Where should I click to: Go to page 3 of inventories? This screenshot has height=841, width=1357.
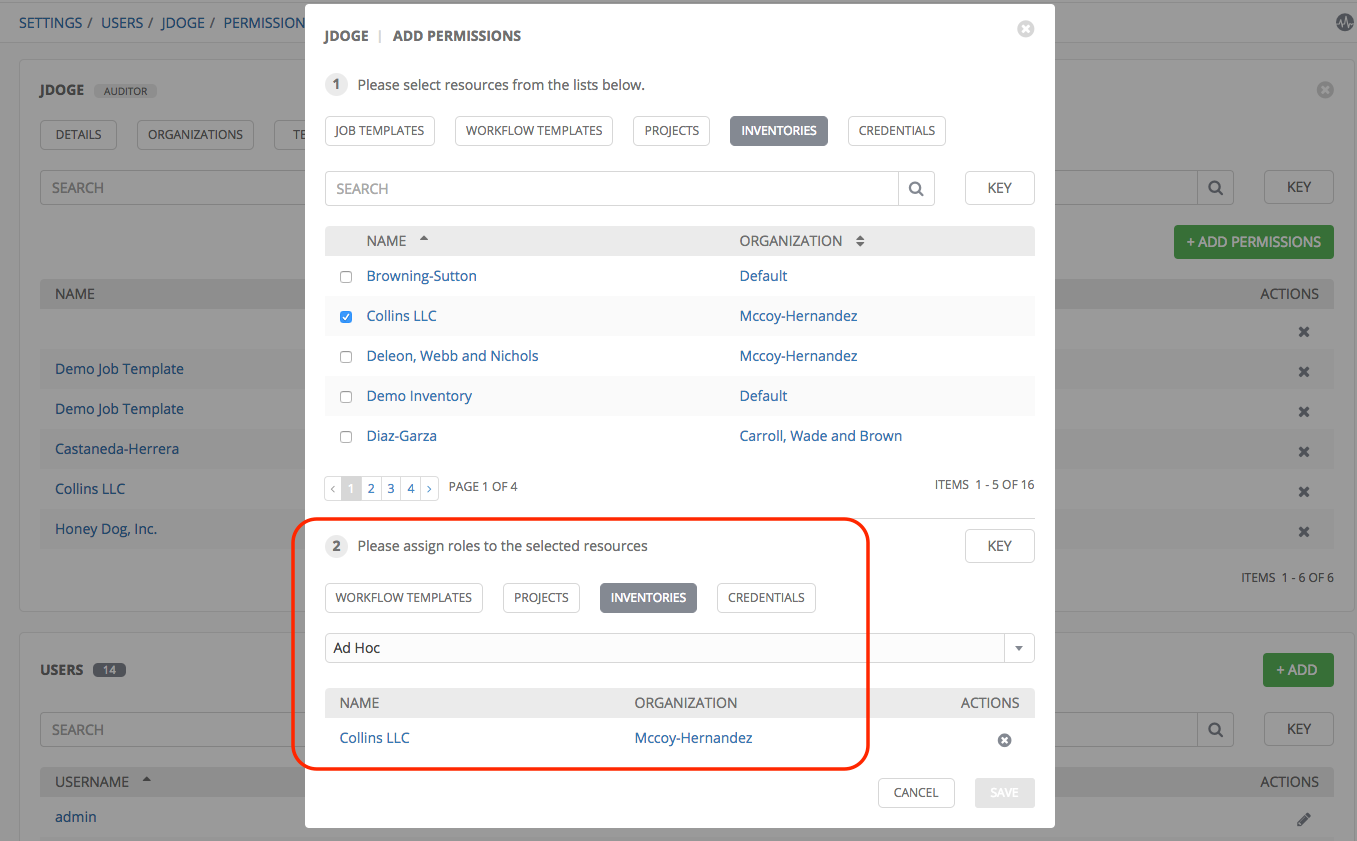tap(391, 488)
